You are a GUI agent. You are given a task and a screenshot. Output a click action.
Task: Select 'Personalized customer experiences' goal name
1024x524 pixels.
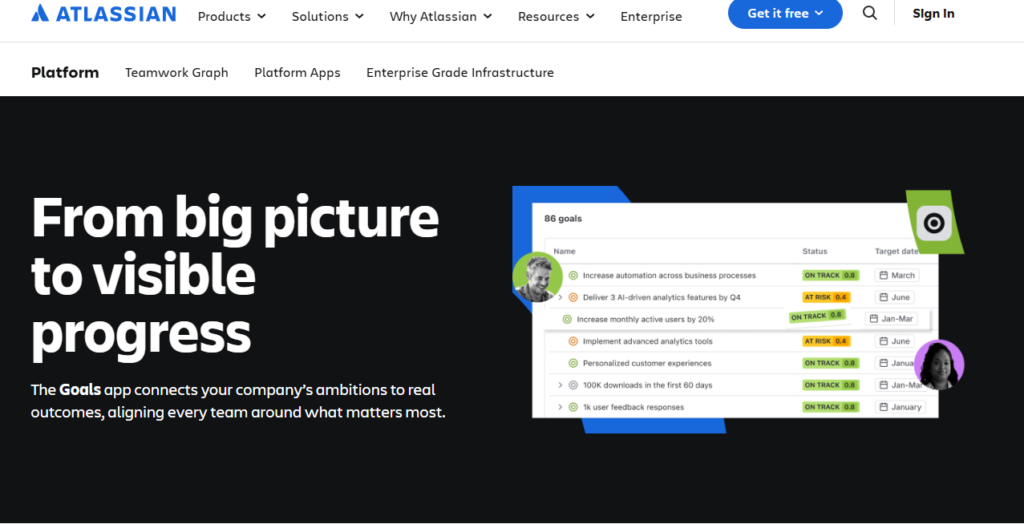(x=647, y=363)
